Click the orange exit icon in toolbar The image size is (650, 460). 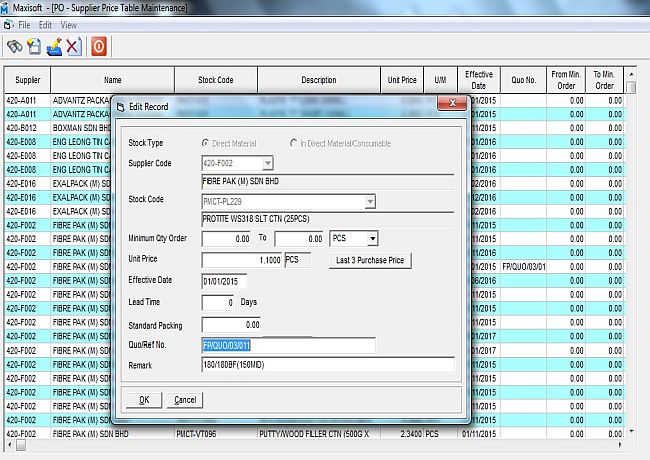(x=99, y=46)
